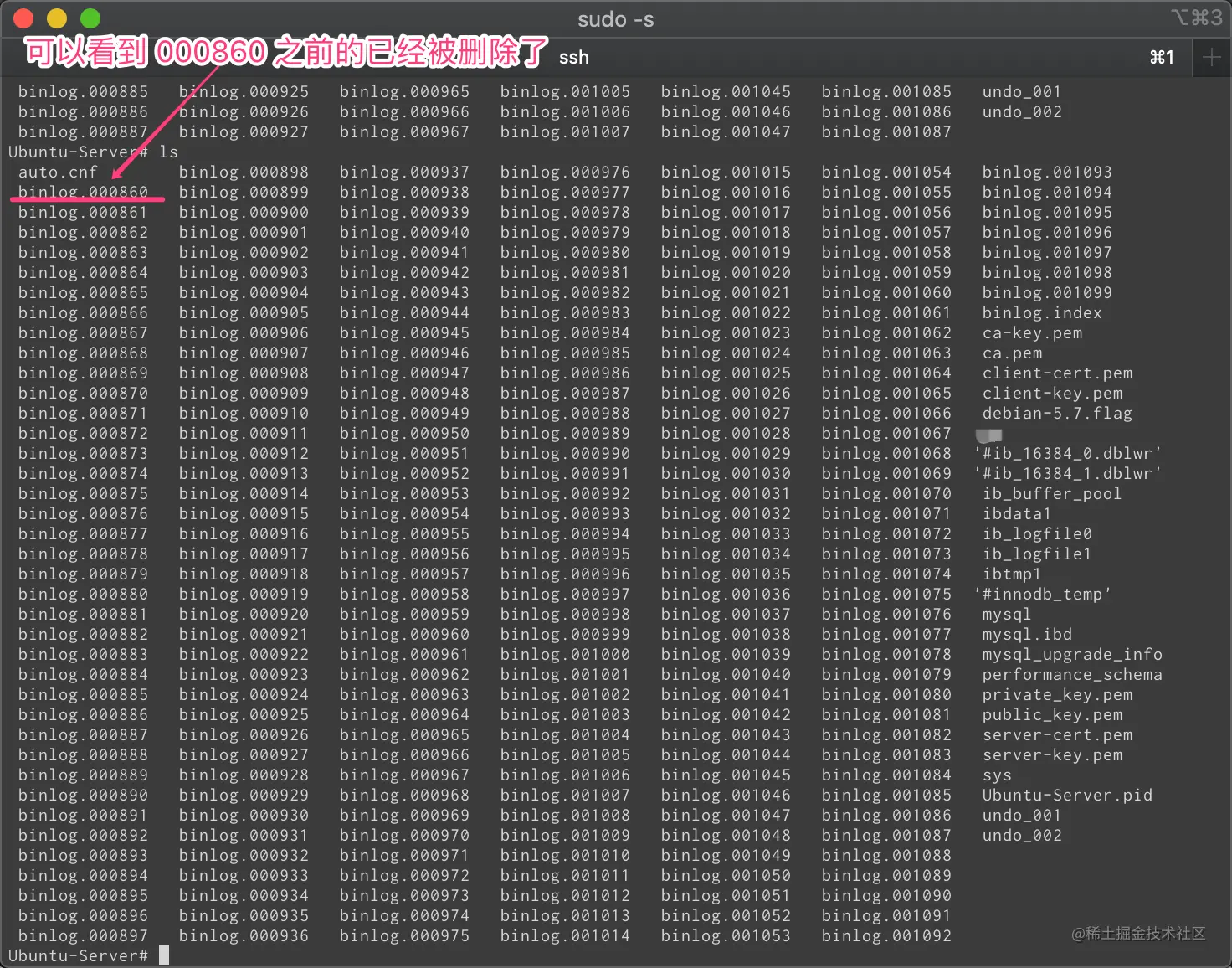1232x968 pixels.
Task: Click the binlog.001053 file name
Action: pyautogui.click(x=726, y=935)
